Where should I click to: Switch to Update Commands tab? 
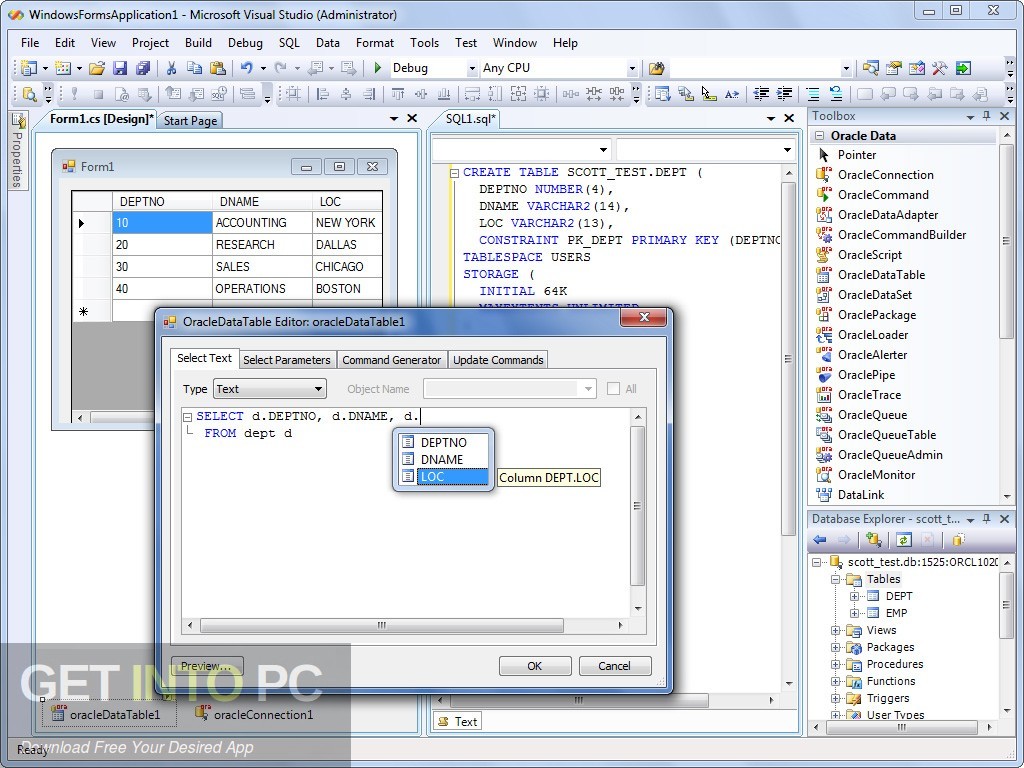(x=498, y=360)
